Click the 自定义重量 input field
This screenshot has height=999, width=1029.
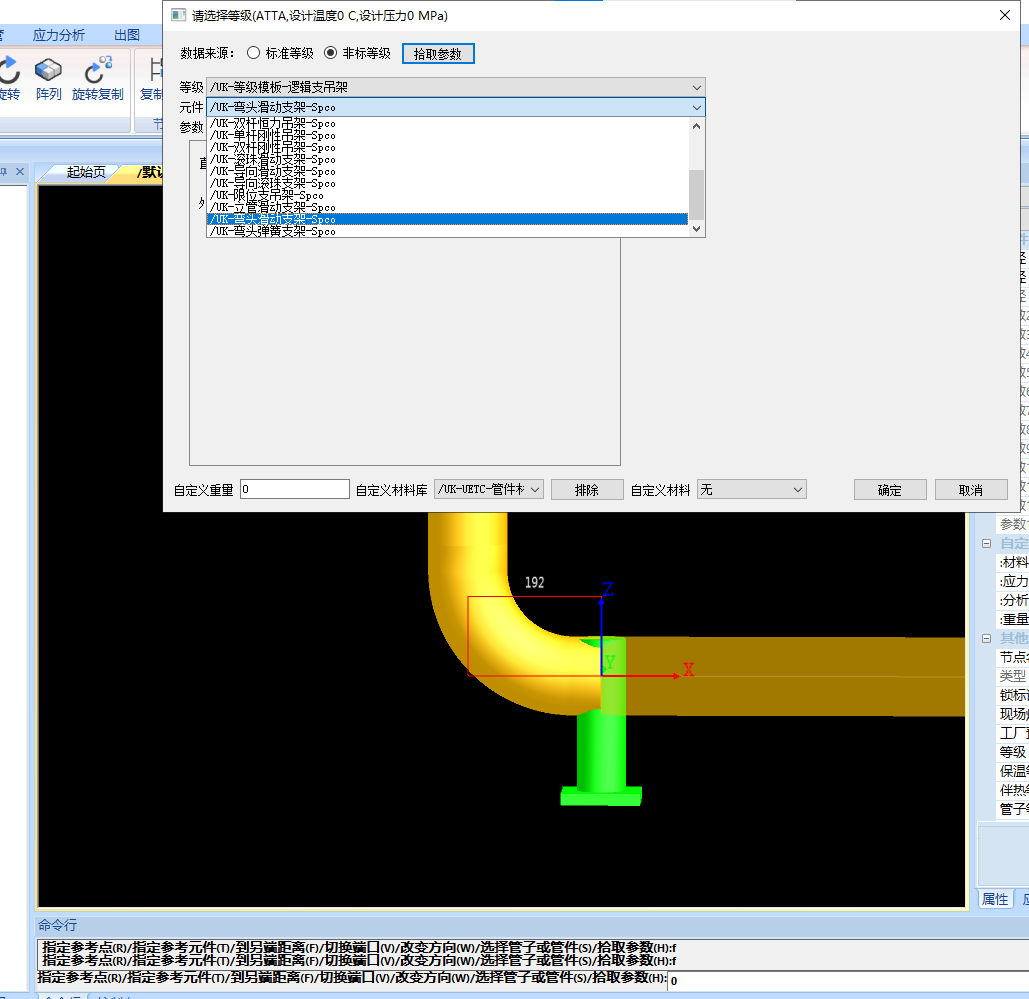click(295, 490)
